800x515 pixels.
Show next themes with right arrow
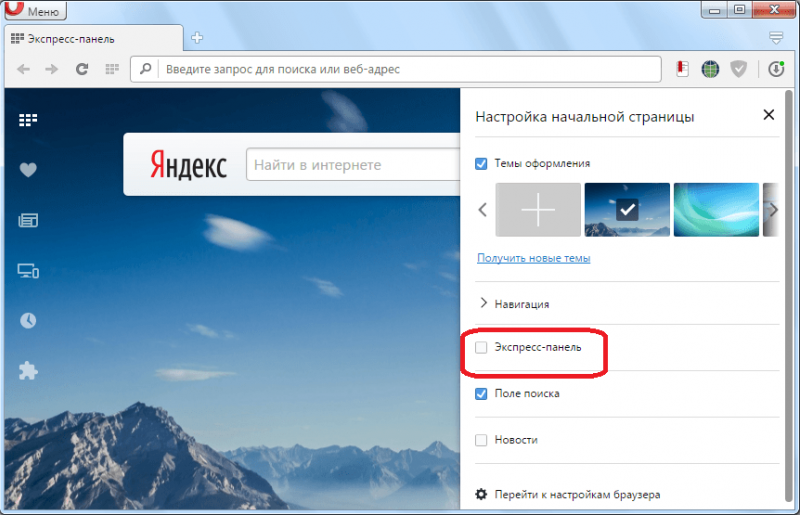click(x=773, y=210)
